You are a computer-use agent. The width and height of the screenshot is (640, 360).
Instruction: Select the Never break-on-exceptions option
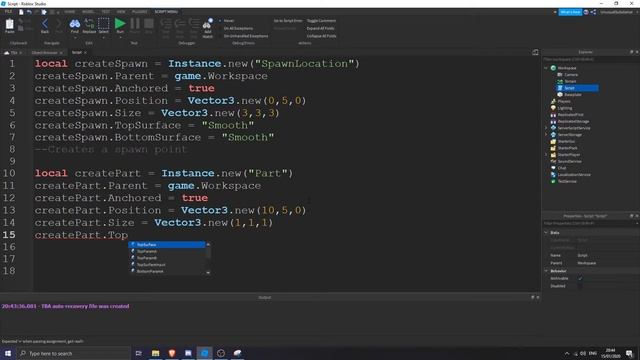tap(227, 21)
